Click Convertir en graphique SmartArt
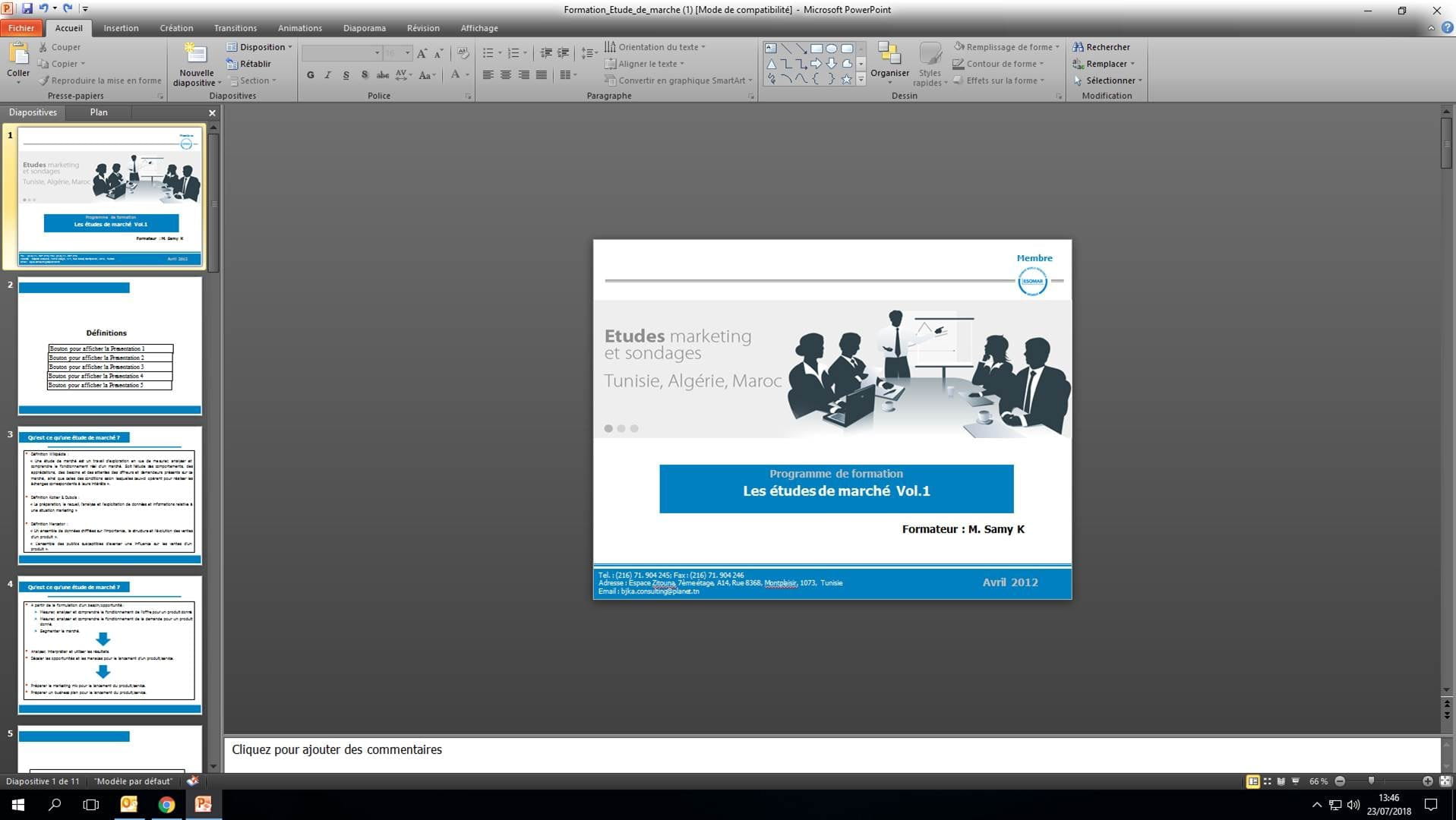This screenshot has height=820, width=1456. 677,80
